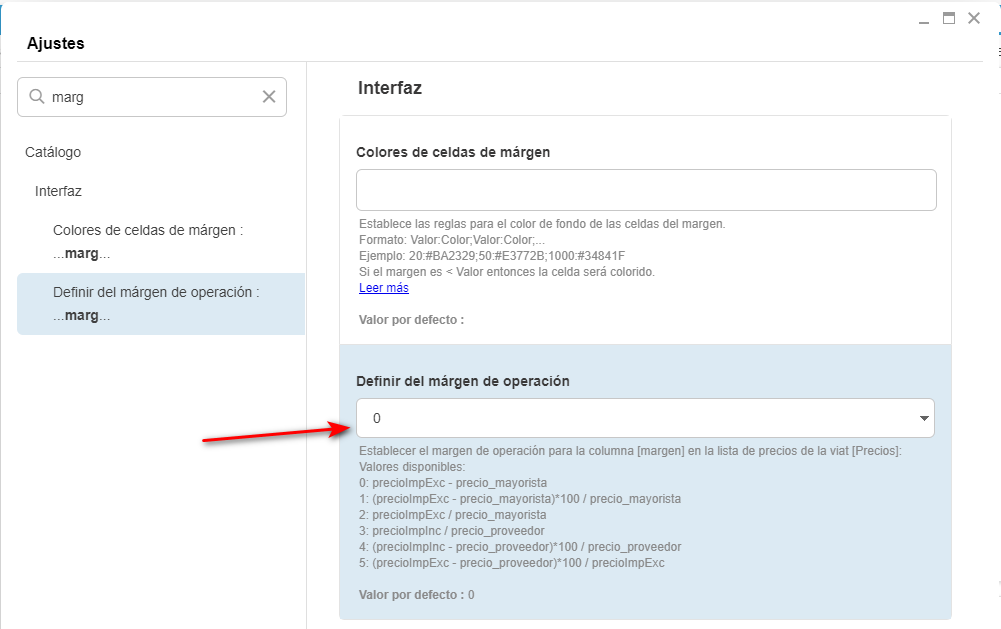The image size is (1001, 629).
Task: Click the empty margin cell colors input
Action: (645, 190)
